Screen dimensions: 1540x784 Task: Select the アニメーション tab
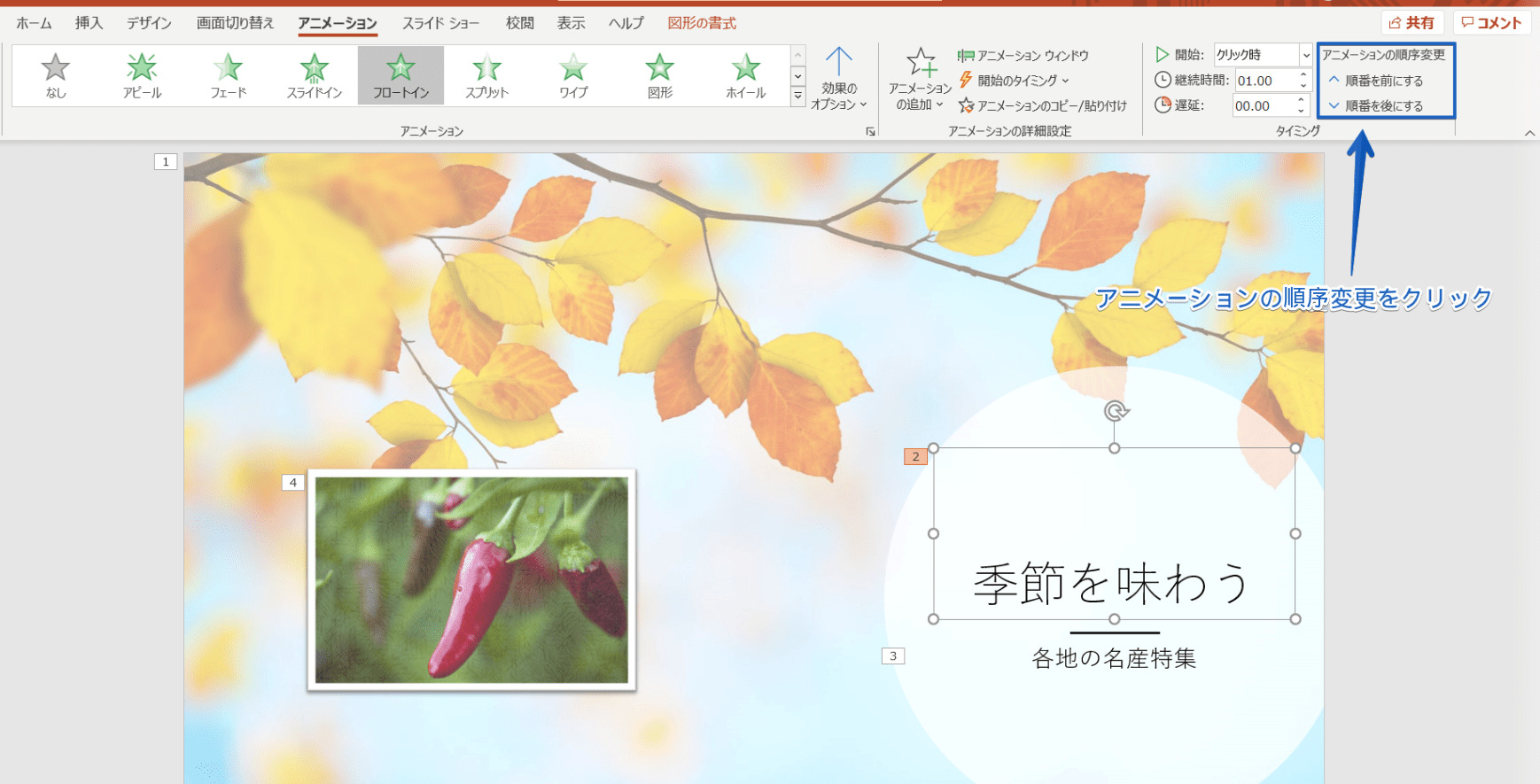(x=338, y=23)
